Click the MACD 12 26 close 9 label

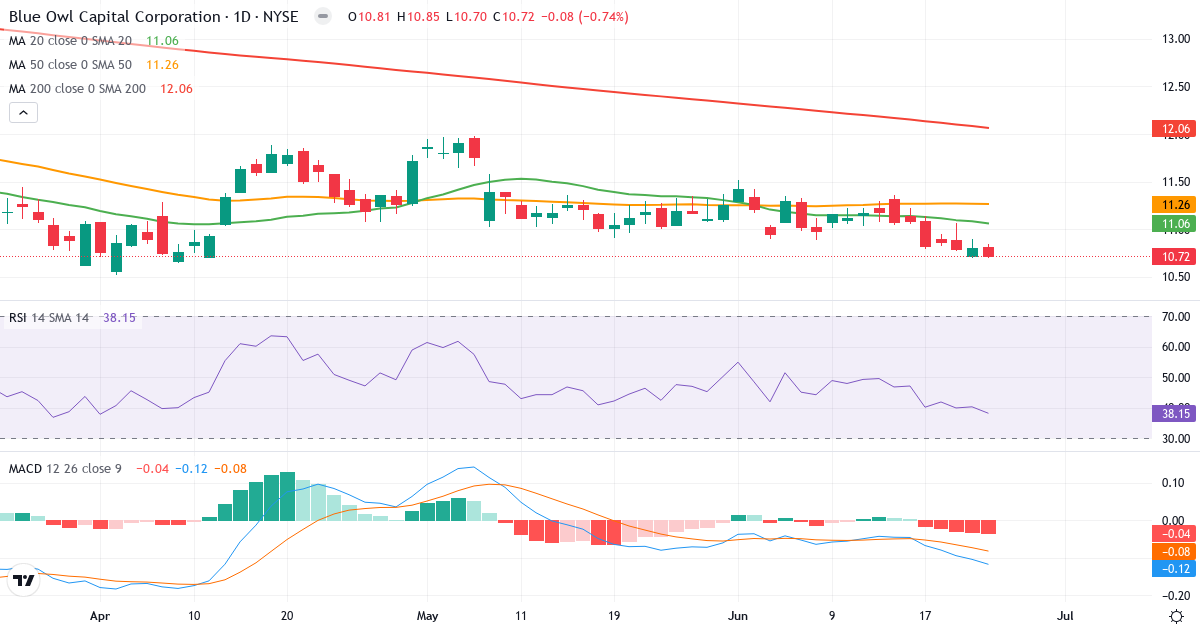point(65,468)
